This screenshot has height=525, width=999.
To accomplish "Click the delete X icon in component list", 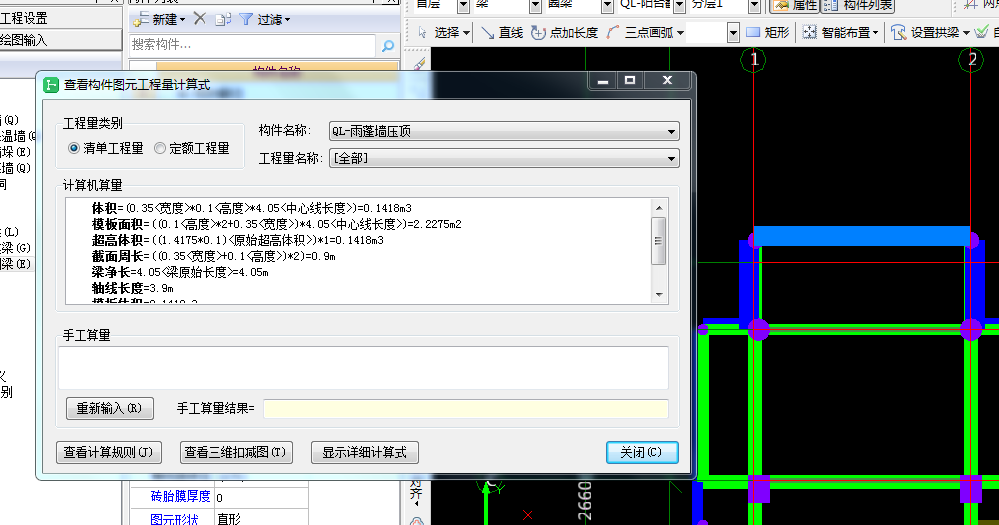I will click(x=199, y=18).
